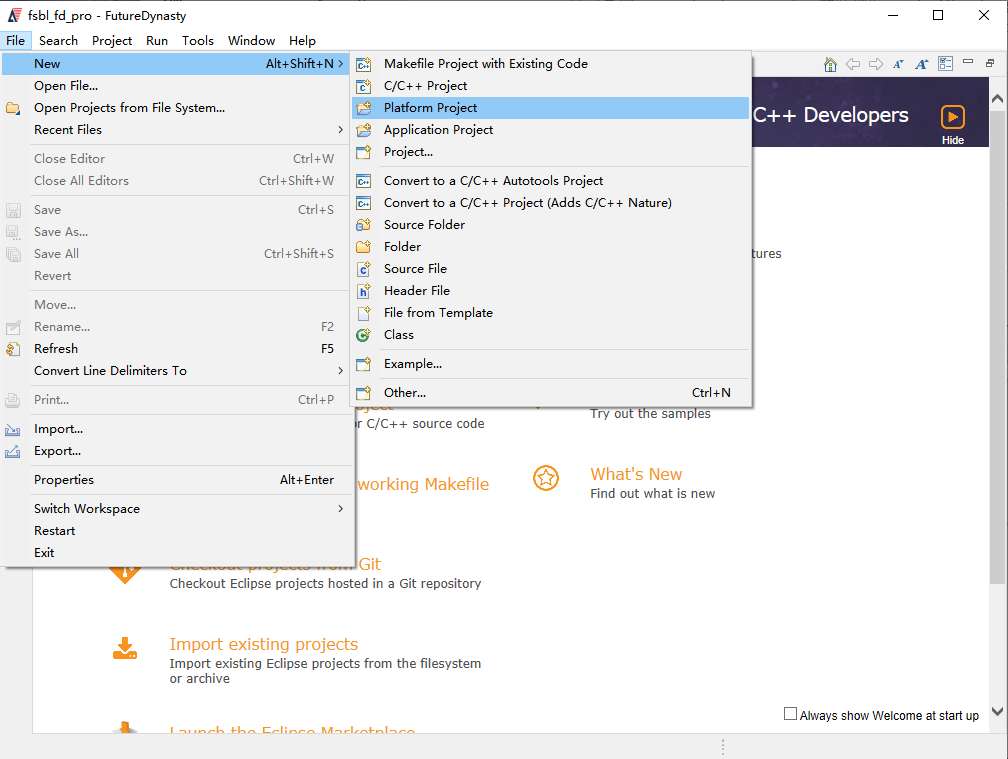
Task: Click the Welcome Home icon in toolbar
Action: pyautogui.click(x=830, y=64)
